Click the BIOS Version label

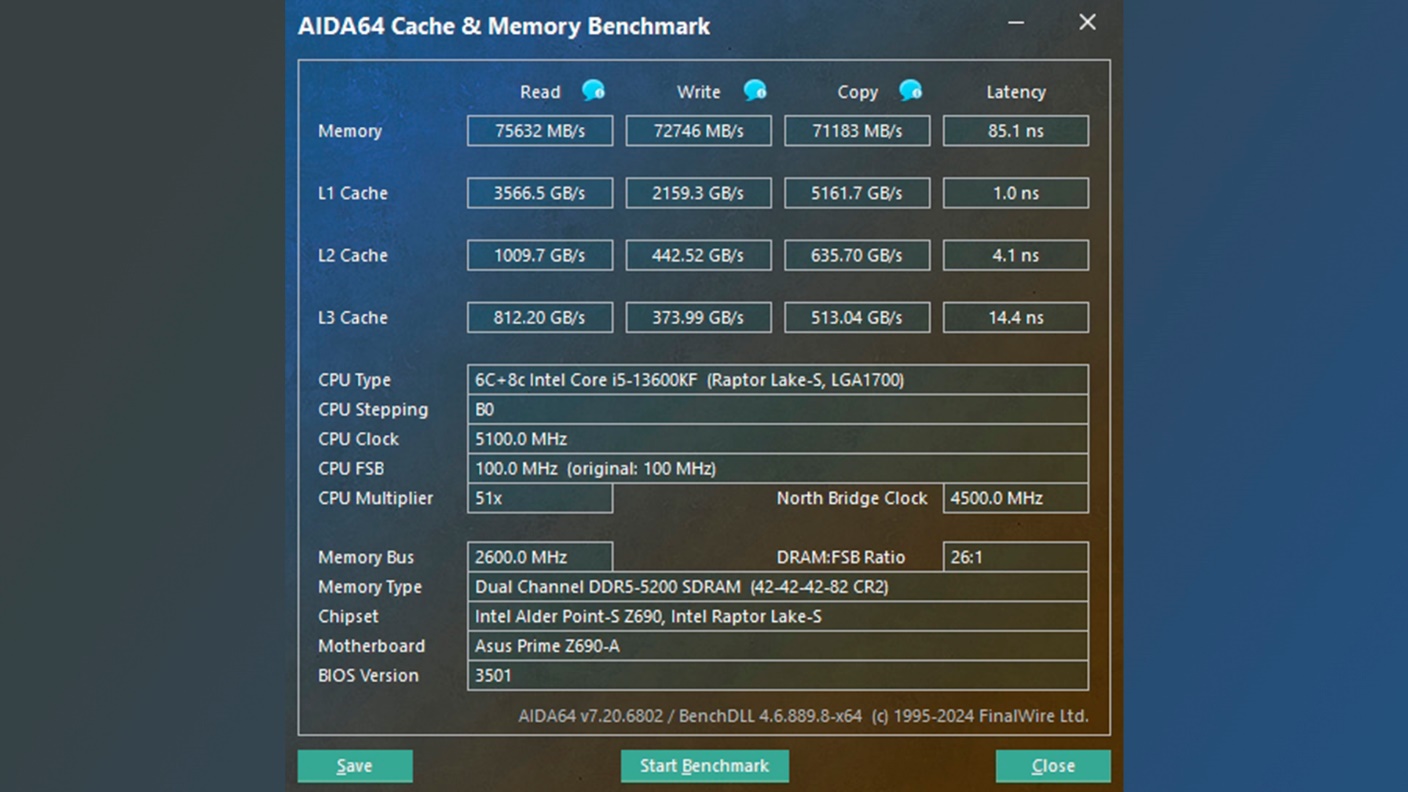pos(368,675)
